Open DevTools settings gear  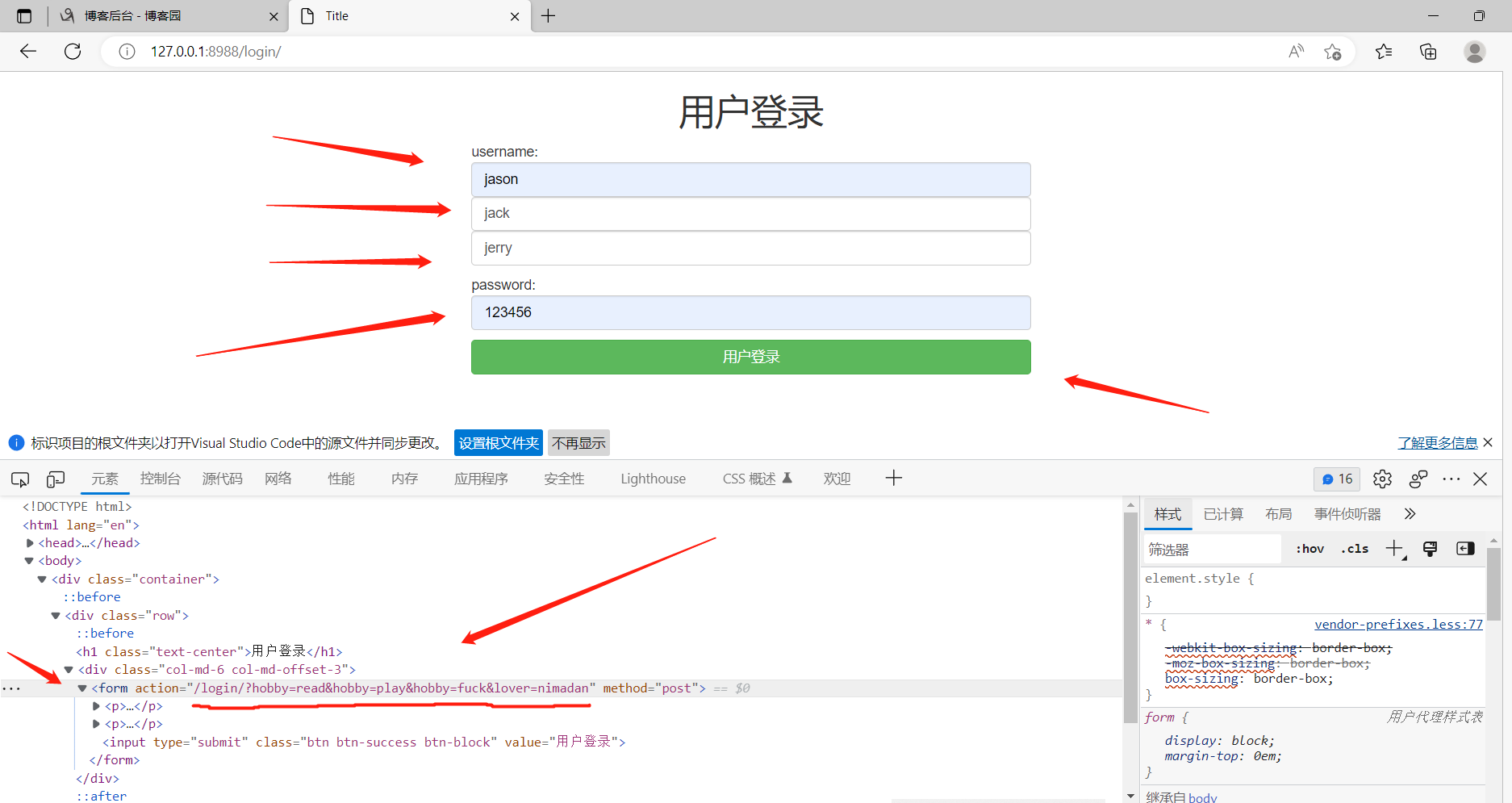click(1382, 479)
